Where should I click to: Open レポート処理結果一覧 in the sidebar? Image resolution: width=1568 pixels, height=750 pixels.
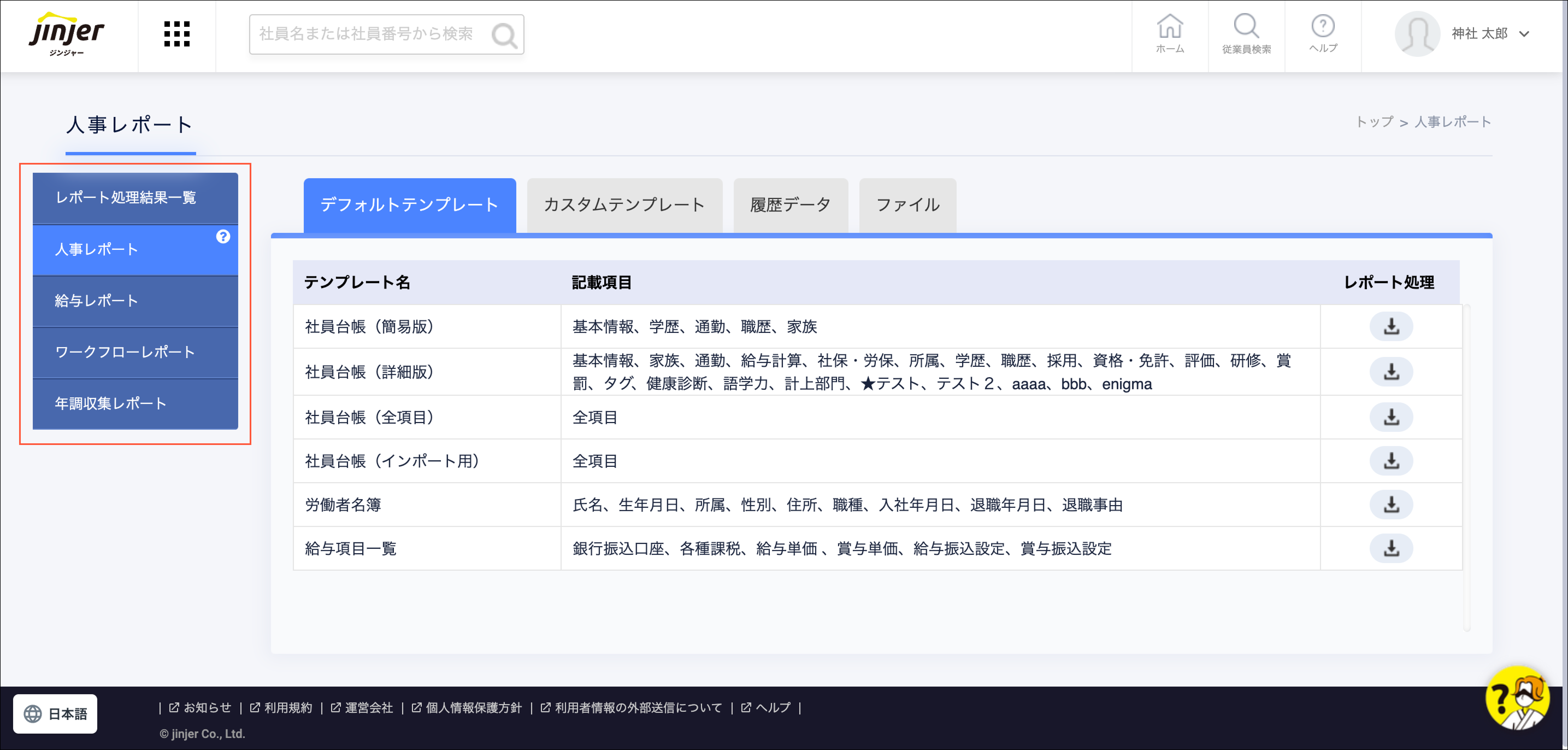(x=135, y=198)
